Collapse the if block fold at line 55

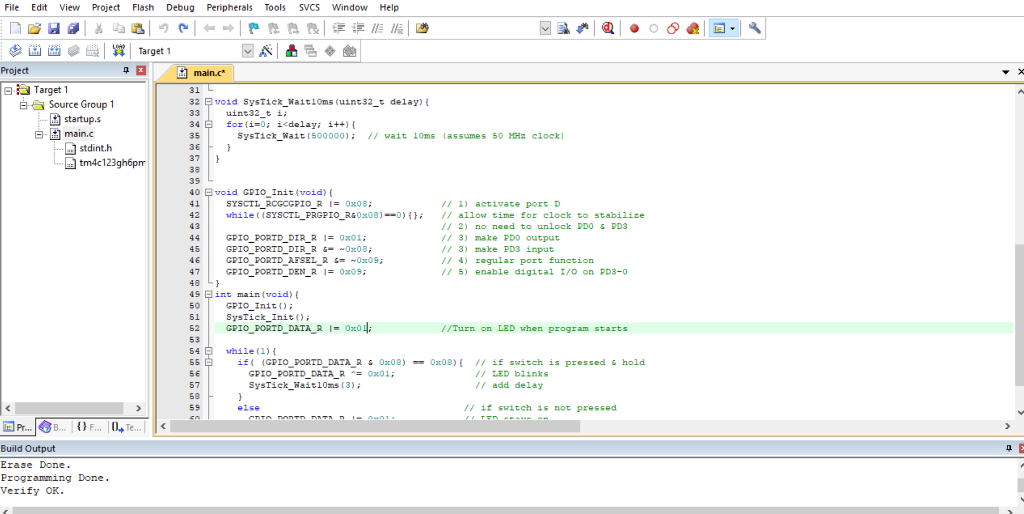pos(208,362)
